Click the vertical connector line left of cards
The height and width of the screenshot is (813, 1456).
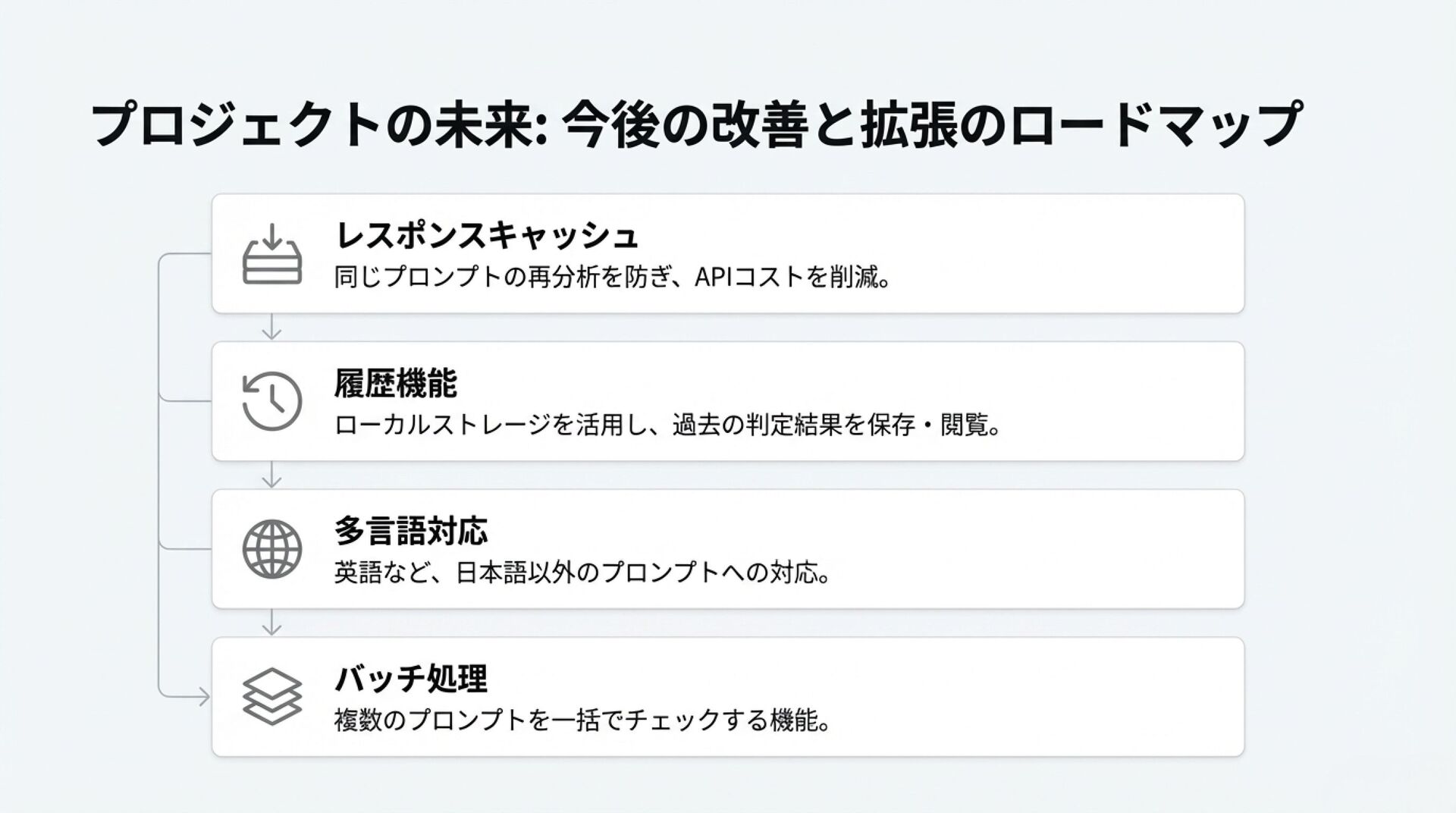158,474
